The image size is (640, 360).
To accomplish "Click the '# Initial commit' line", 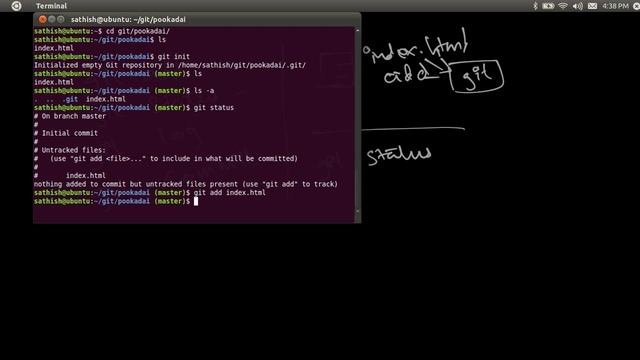I will pos(66,133).
